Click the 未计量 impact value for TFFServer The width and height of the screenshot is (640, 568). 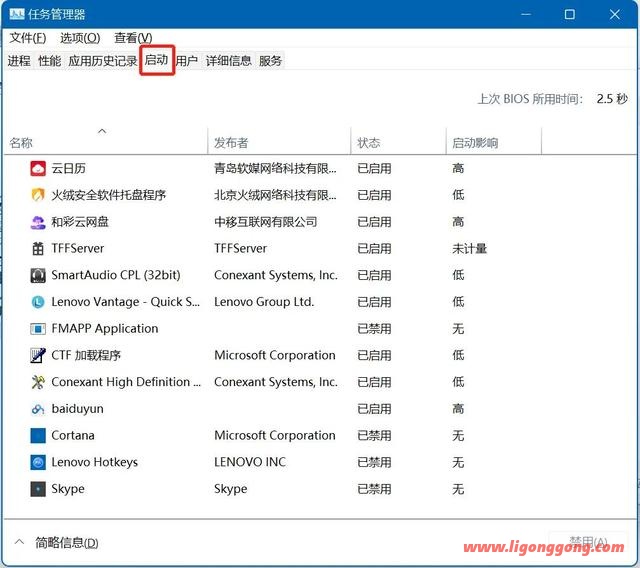click(469, 248)
